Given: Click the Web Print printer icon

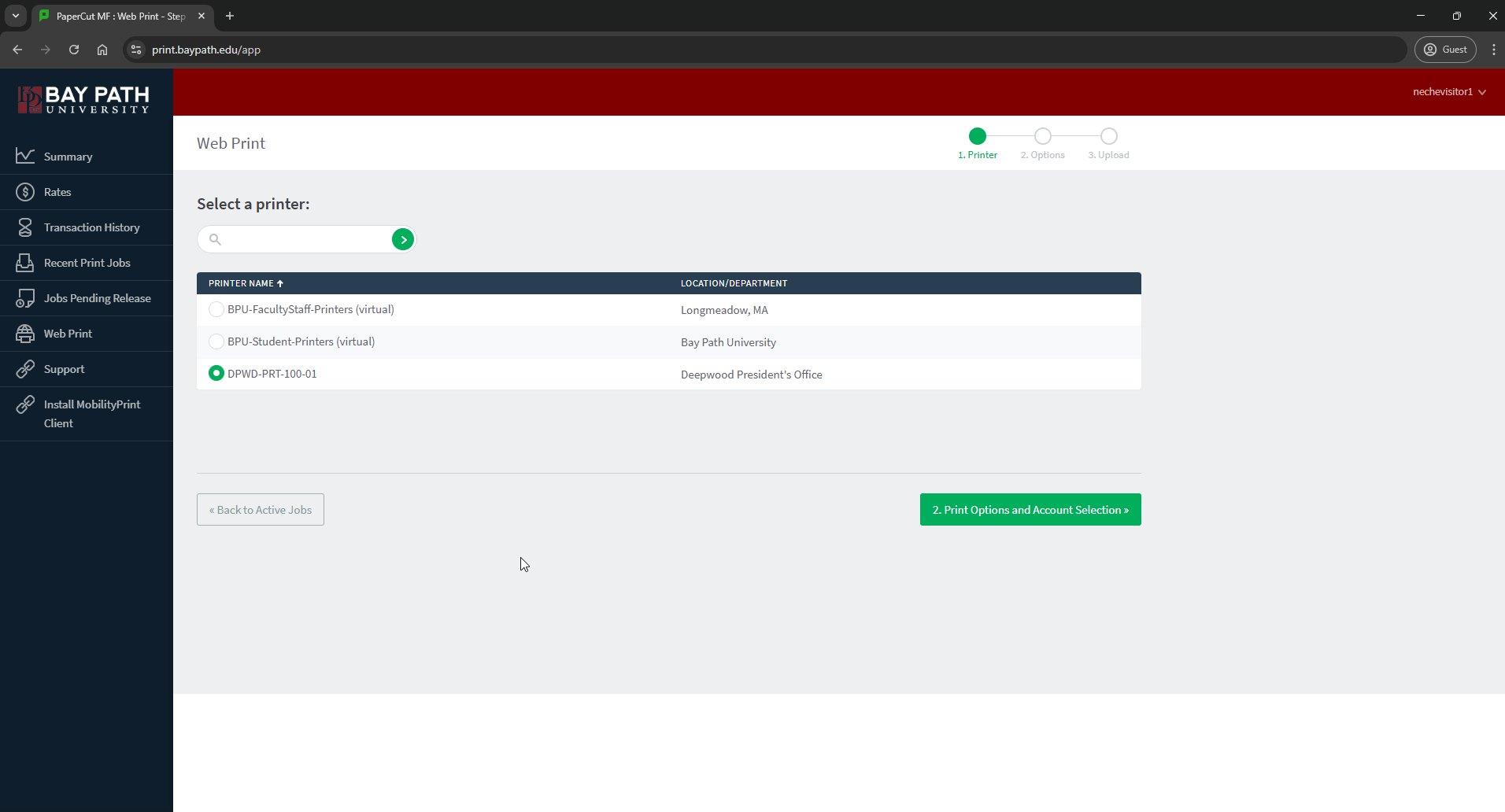Looking at the screenshot, I should [25, 334].
